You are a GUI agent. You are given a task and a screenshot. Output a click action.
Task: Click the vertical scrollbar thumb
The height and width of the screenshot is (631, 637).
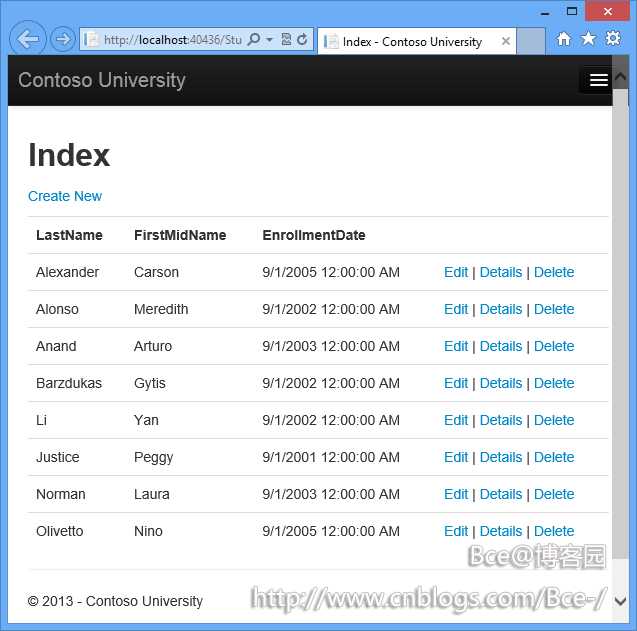tap(620, 324)
